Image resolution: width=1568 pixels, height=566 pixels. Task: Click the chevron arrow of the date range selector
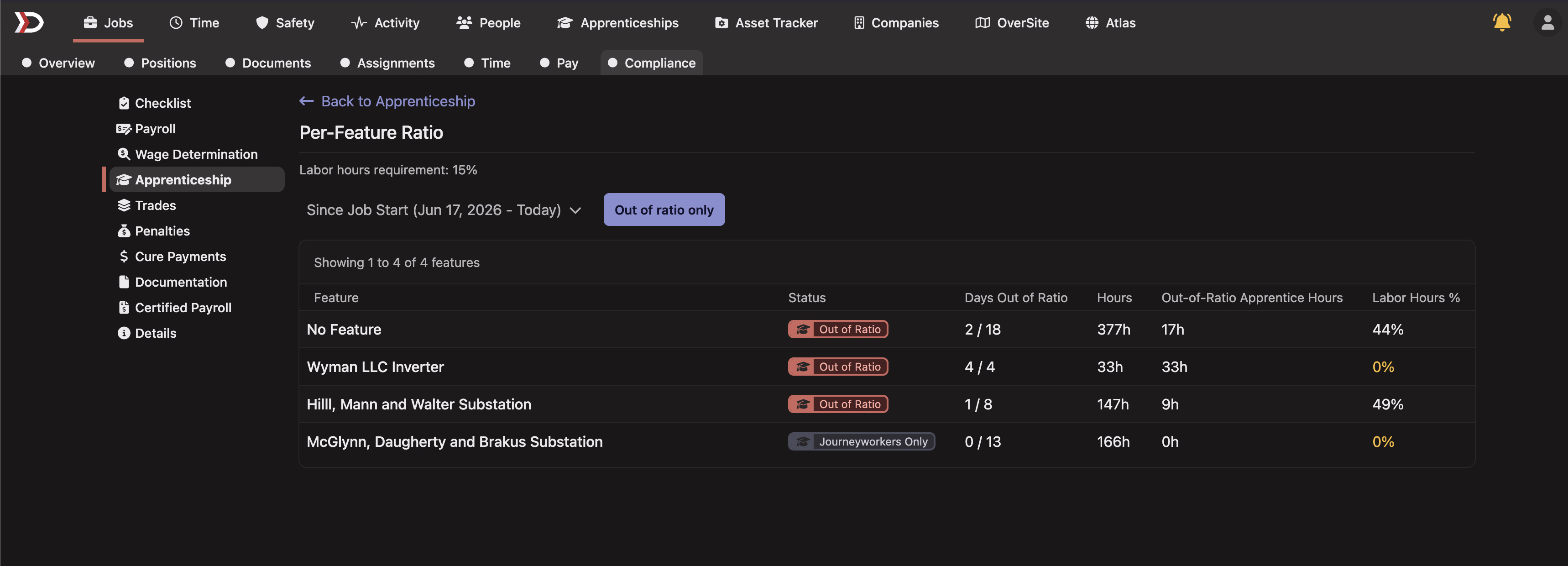[575, 210]
